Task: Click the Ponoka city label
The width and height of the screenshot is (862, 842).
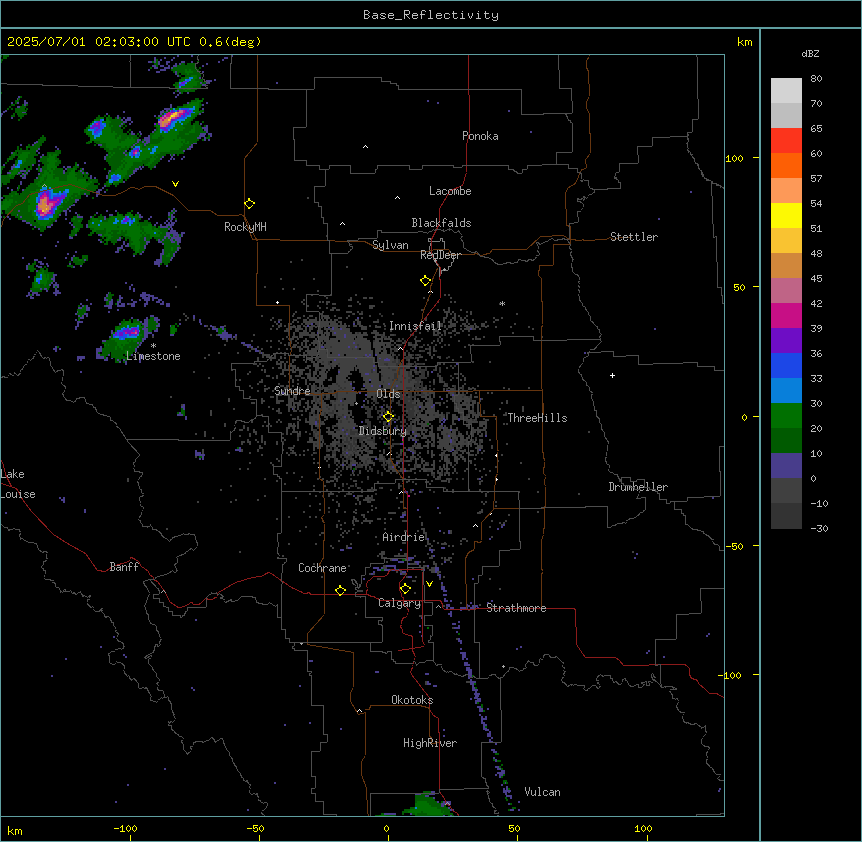Action: pyautogui.click(x=480, y=136)
